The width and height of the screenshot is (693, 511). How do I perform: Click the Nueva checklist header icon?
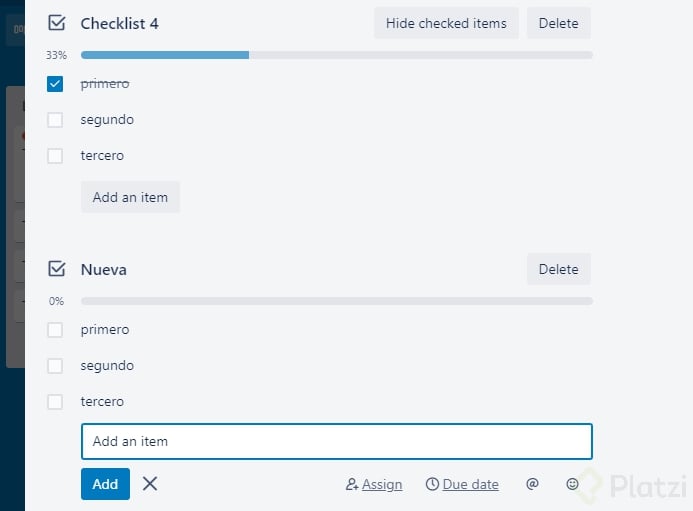pos(56,269)
